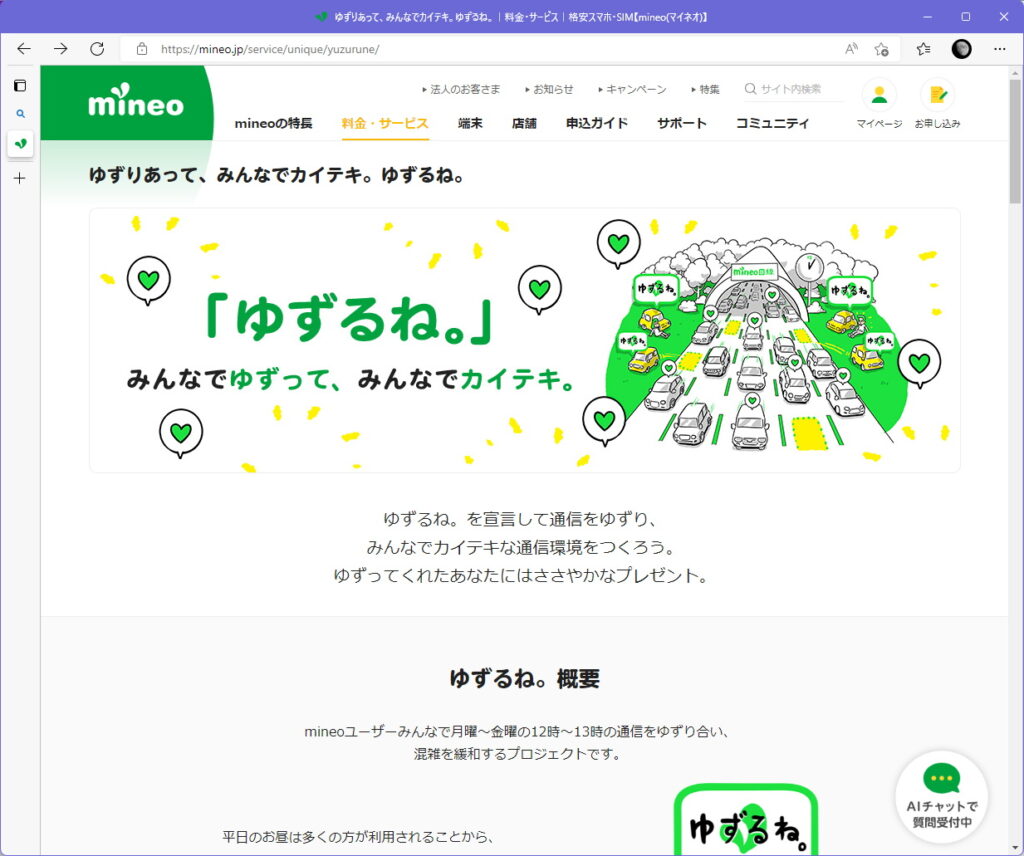Switch to the search tab in sidebar
Image resolution: width=1024 pixels, height=856 pixels.
[x=20, y=114]
